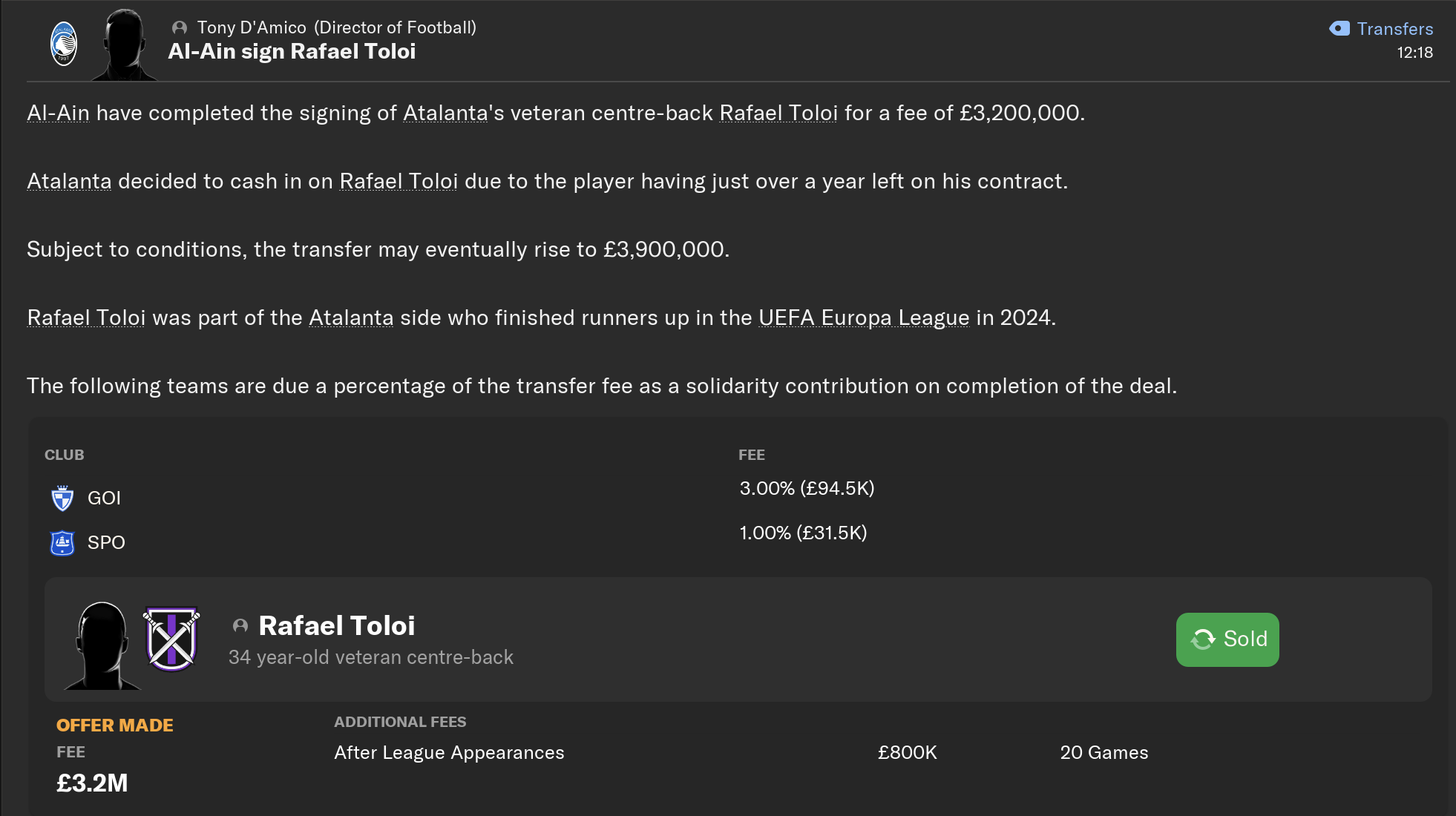1456x816 pixels.
Task: Click the Al-Ain crossed-swords club badge
Action: tap(171, 639)
